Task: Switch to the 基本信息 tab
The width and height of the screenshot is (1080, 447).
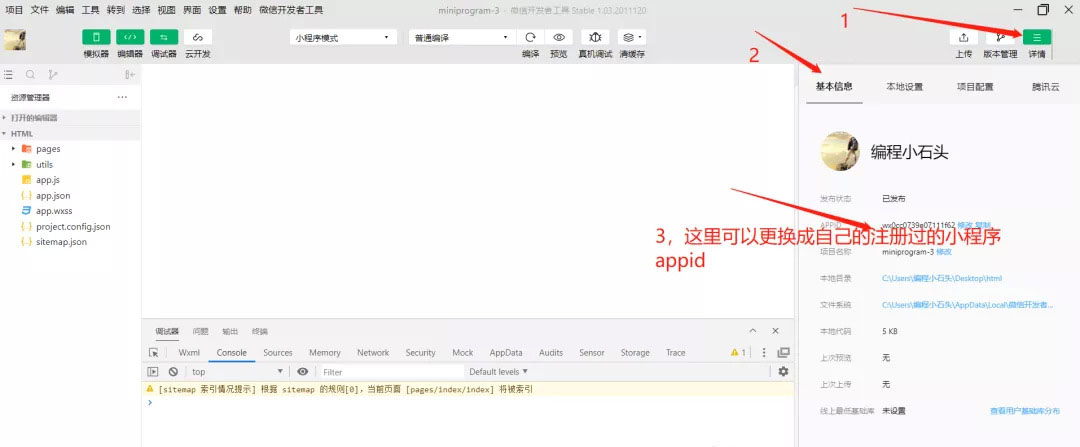Action: point(834,87)
